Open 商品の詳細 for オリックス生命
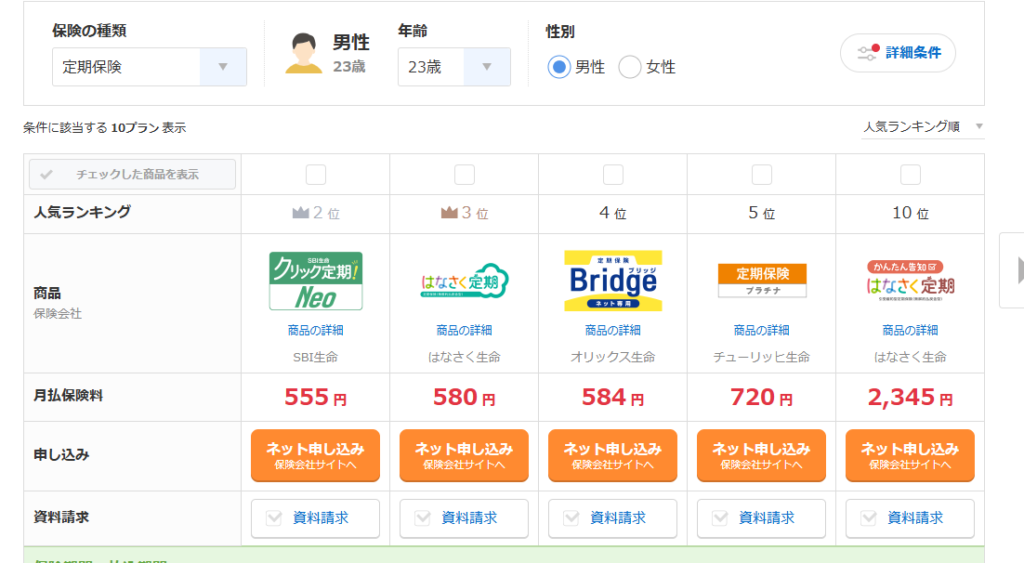The width and height of the screenshot is (1024, 563). point(613,330)
